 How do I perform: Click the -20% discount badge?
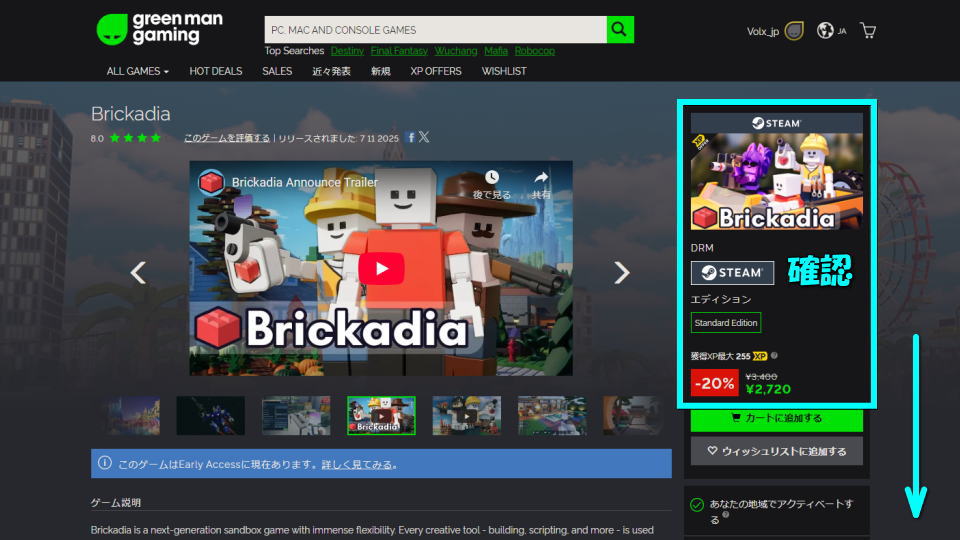(x=714, y=383)
